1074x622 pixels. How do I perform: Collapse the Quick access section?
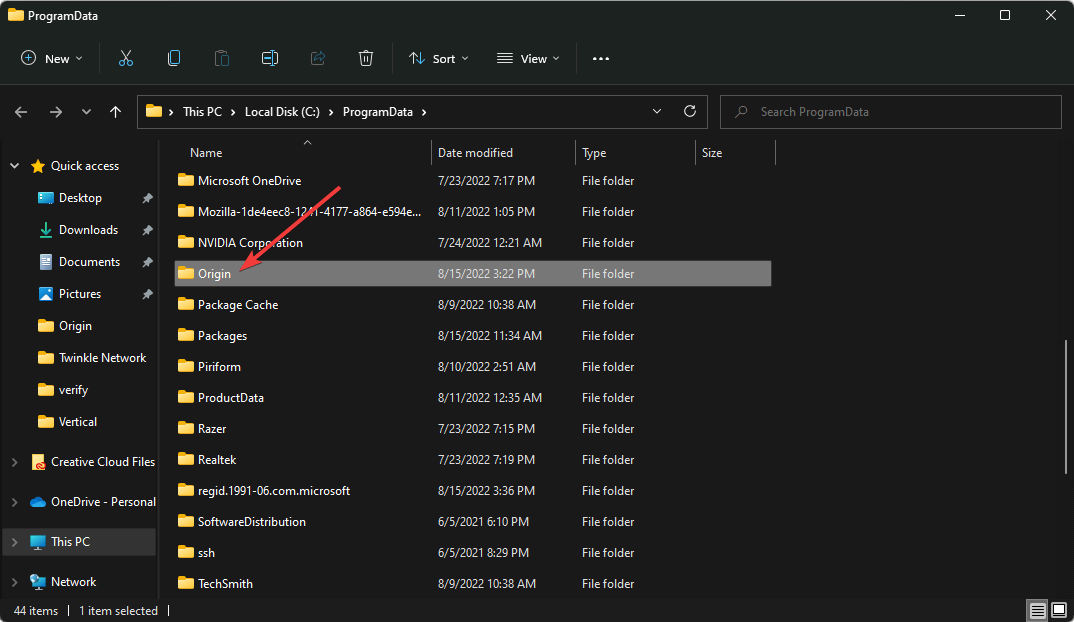(14, 166)
